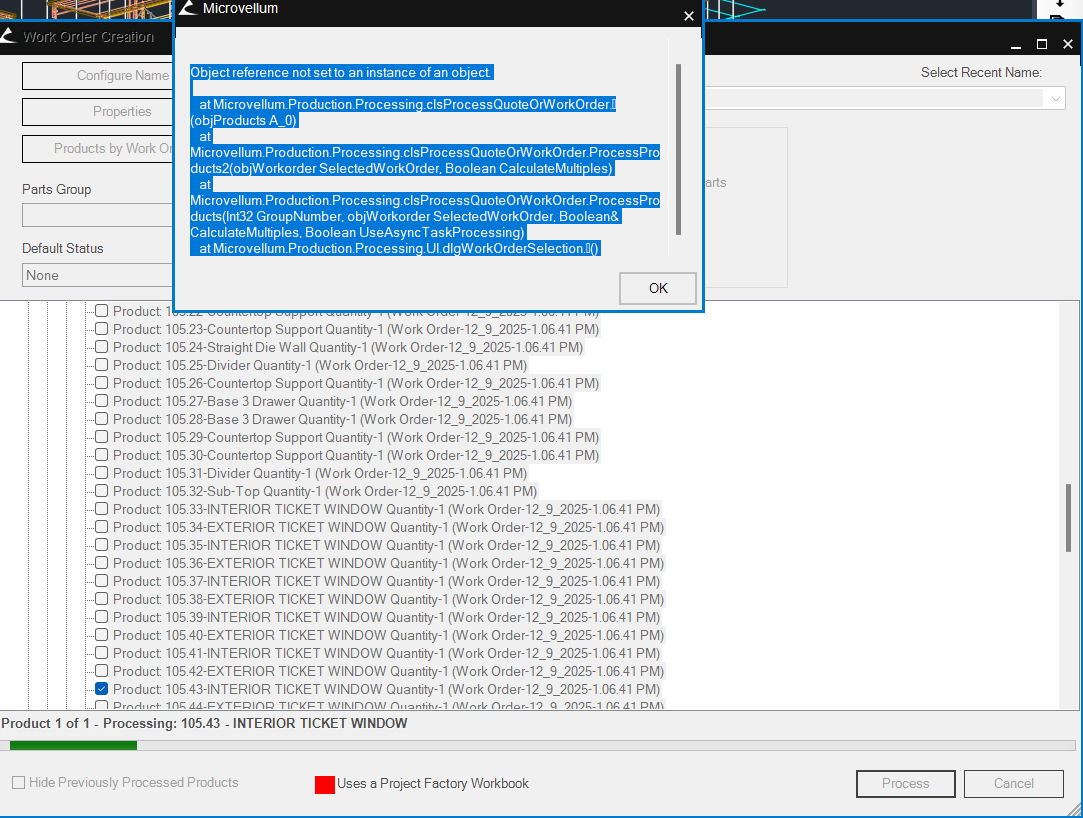
Task: Click the Work Order Creation window logo icon
Action: 8,36
